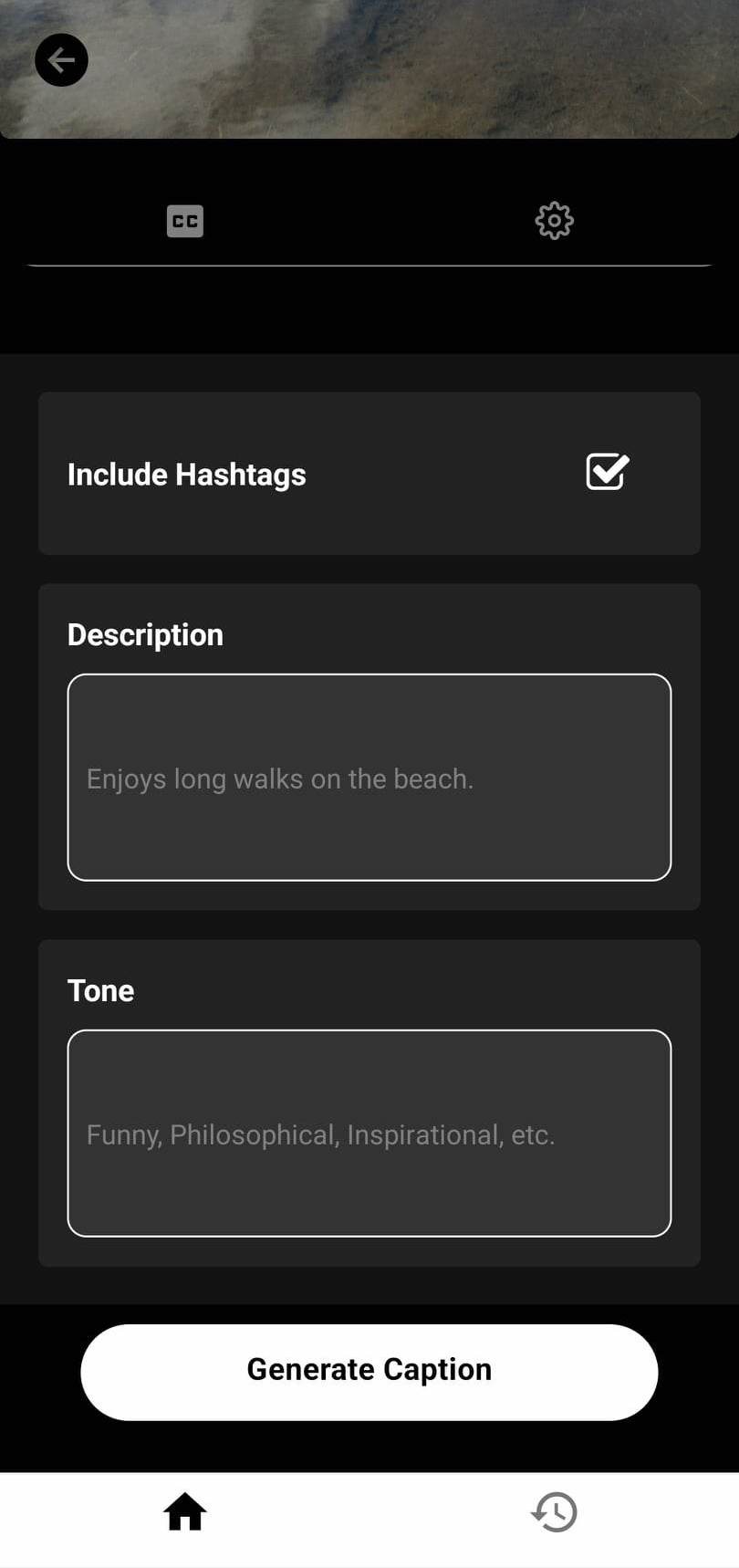The image size is (739, 1568).
Task: Click placeholder 'Funny, Philosophical, Inspirational, etc.'
Action: 321,1135
